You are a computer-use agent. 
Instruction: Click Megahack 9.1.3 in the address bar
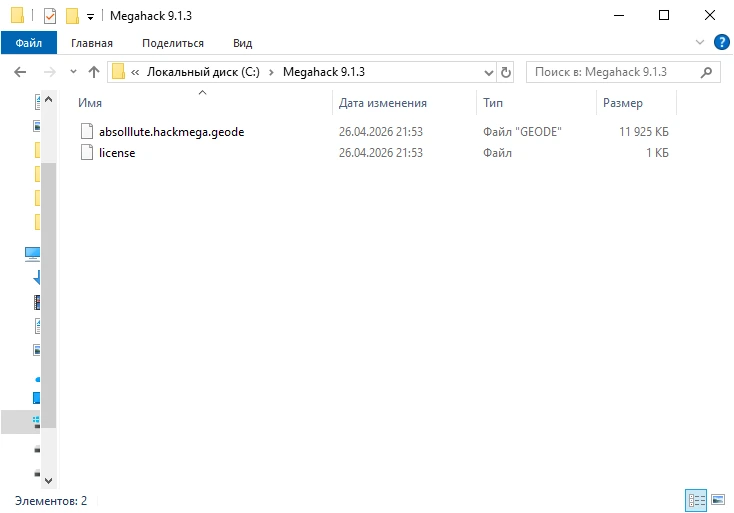pos(323,72)
